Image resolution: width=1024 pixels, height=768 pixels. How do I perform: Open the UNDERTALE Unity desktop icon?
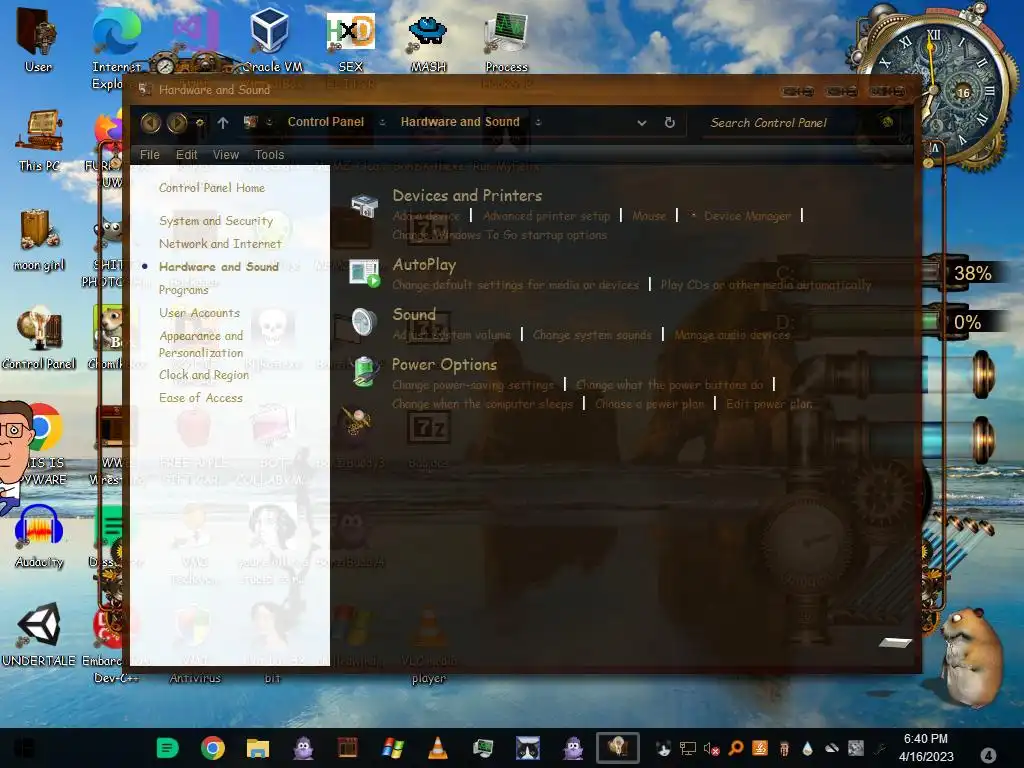point(39,635)
